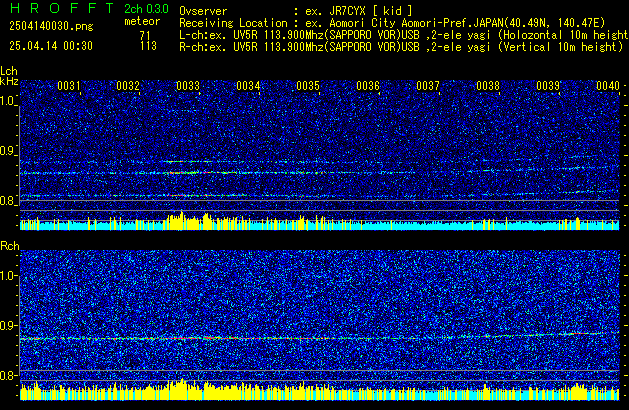The width and height of the screenshot is (629, 410).
Task: Select the 0033 time marker
Action: pyautogui.click(x=188, y=86)
